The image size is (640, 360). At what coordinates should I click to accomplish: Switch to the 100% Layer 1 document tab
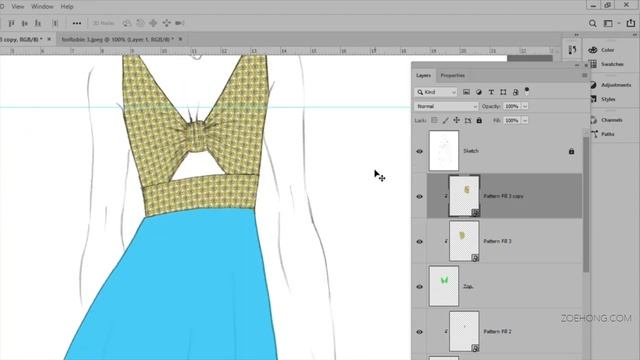118,39
